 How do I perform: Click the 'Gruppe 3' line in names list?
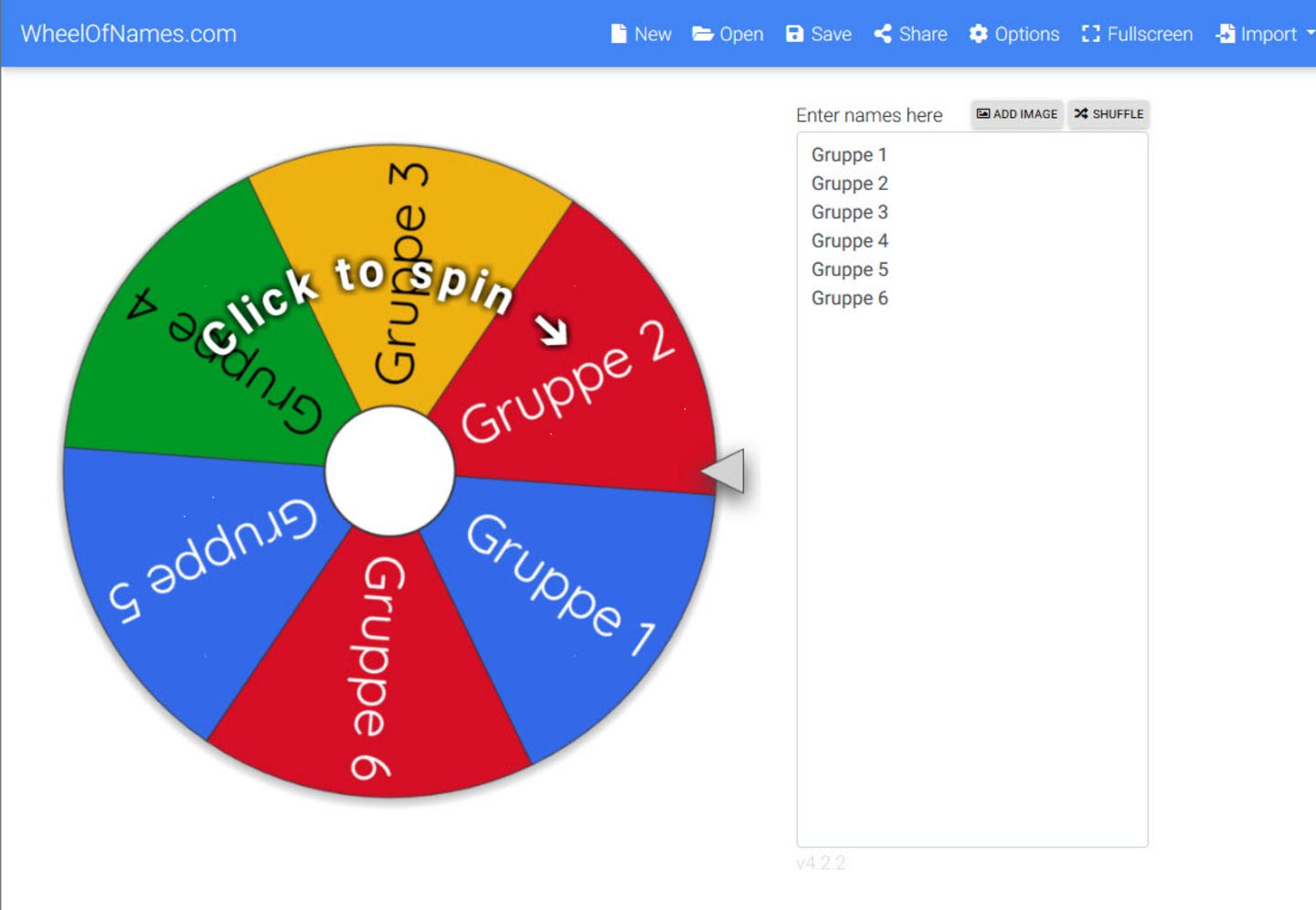click(849, 212)
